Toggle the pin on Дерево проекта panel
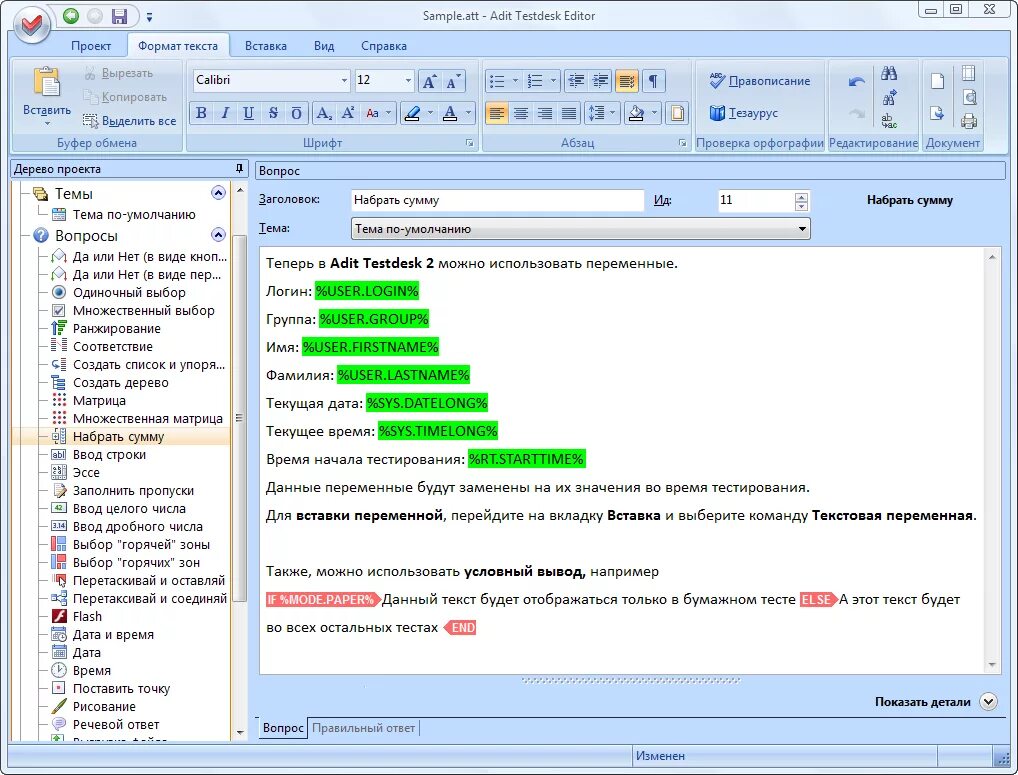This screenshot has width=1018, height=775. pos(239,169)
